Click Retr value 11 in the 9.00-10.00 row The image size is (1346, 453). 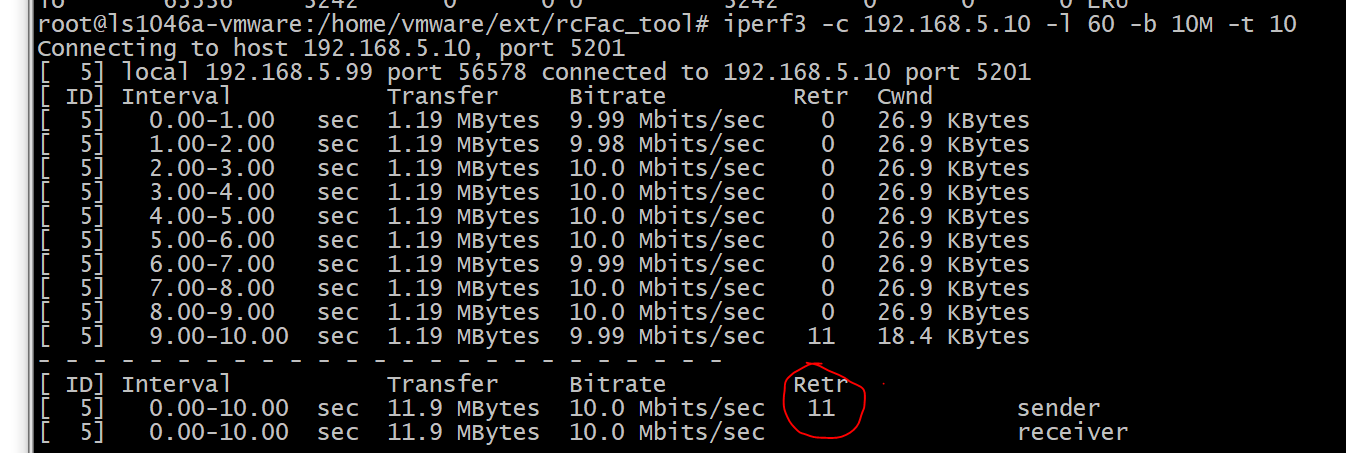pos(819,336)
